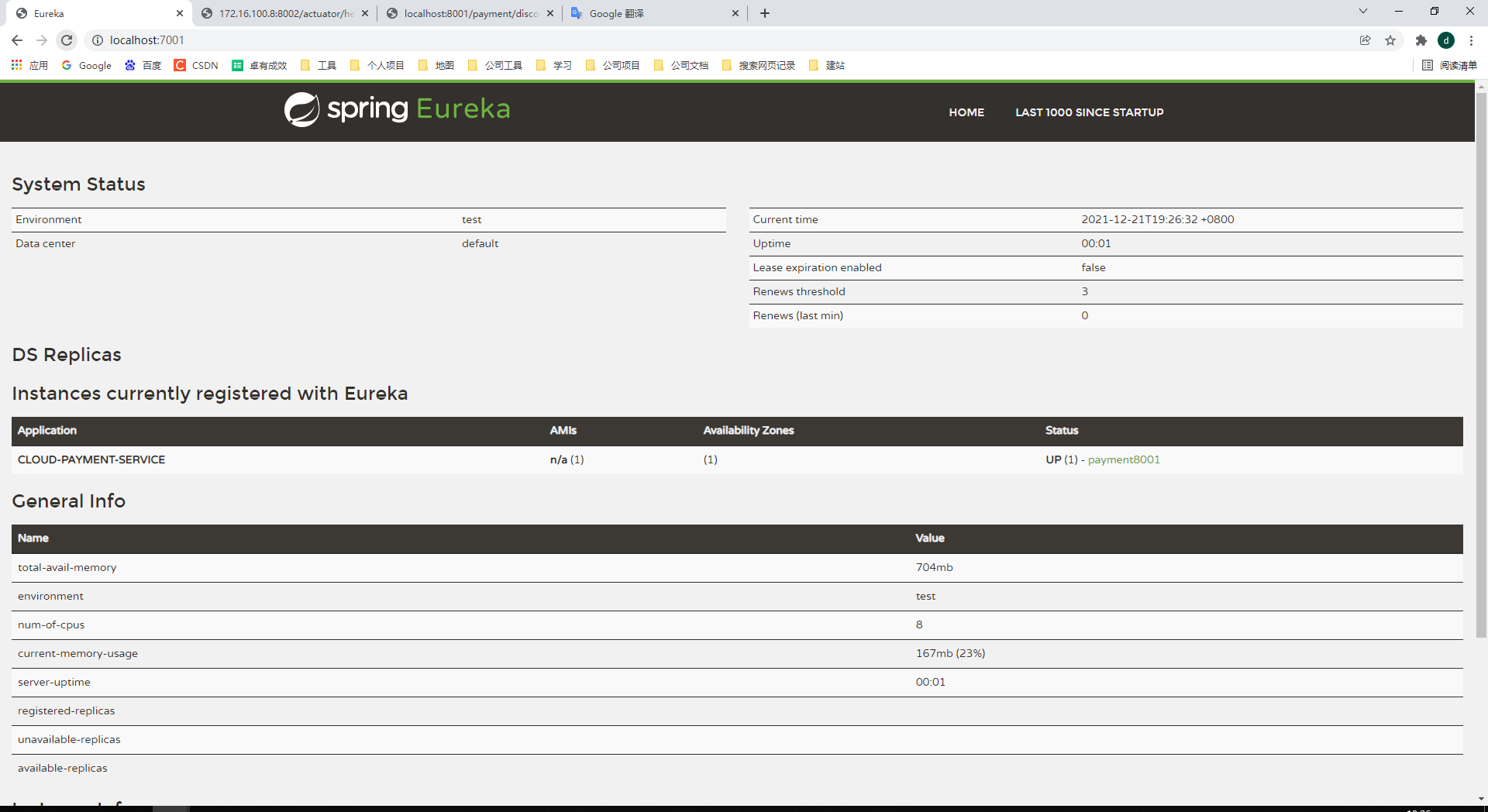Click the scrollbar down arrow
The image size is (1488, 812).
[x=1481, y=798]
